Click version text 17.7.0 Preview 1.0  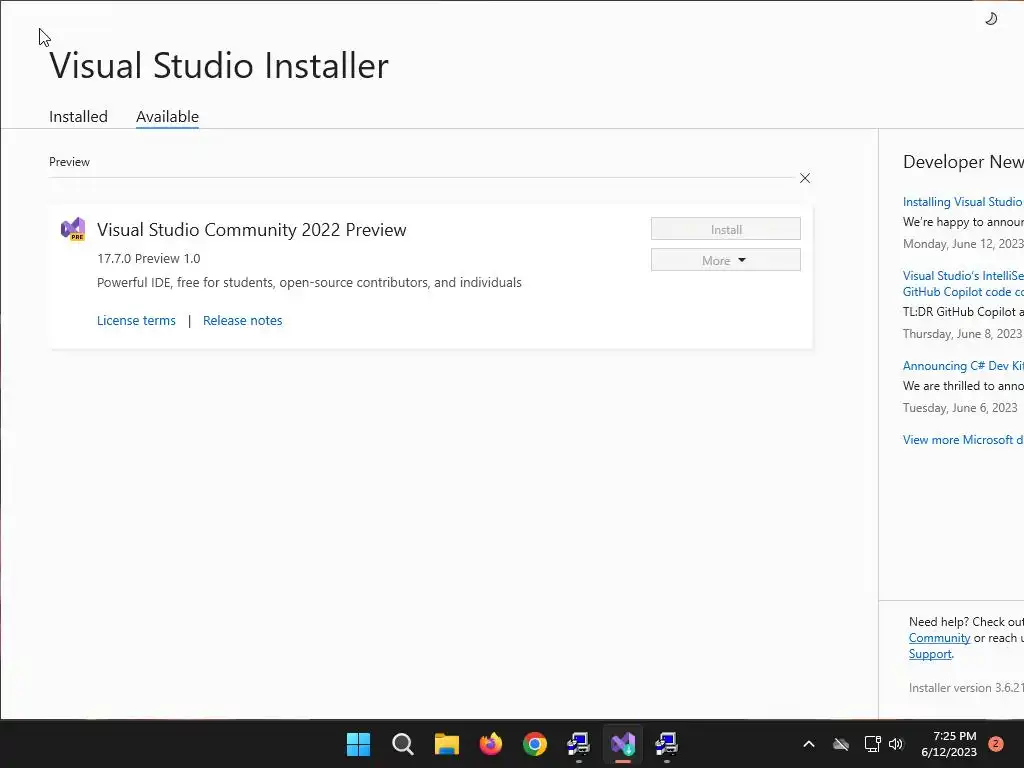[x=149, y=258]
